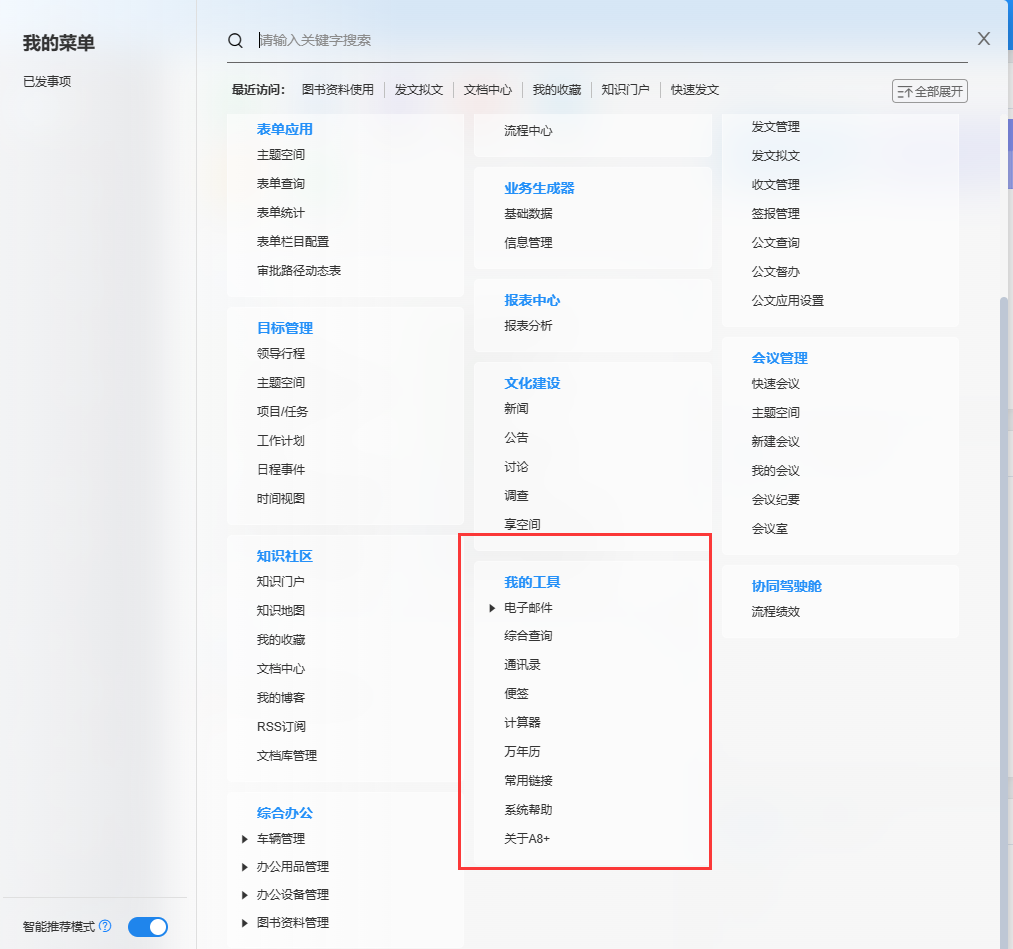
Task: Open 快速发文 in recent visits
Action: pyautogui.click(x=695, y=90)
